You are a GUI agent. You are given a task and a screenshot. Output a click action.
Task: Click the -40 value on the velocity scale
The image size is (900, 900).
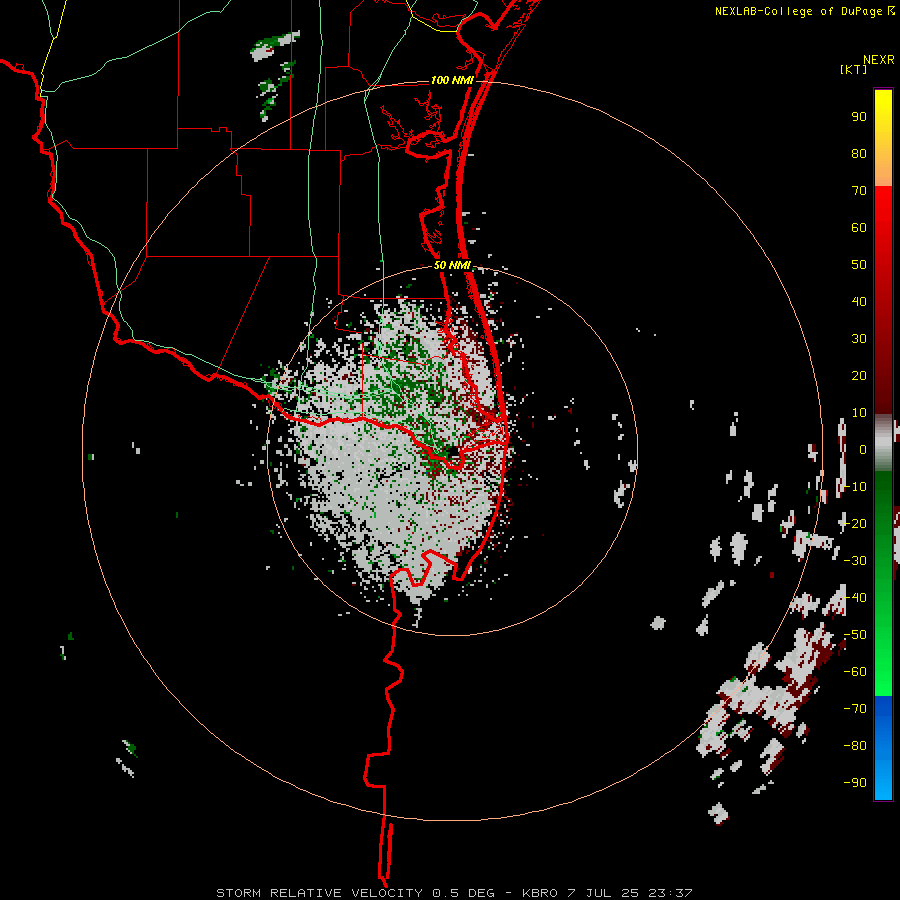[x=855, y=598]
